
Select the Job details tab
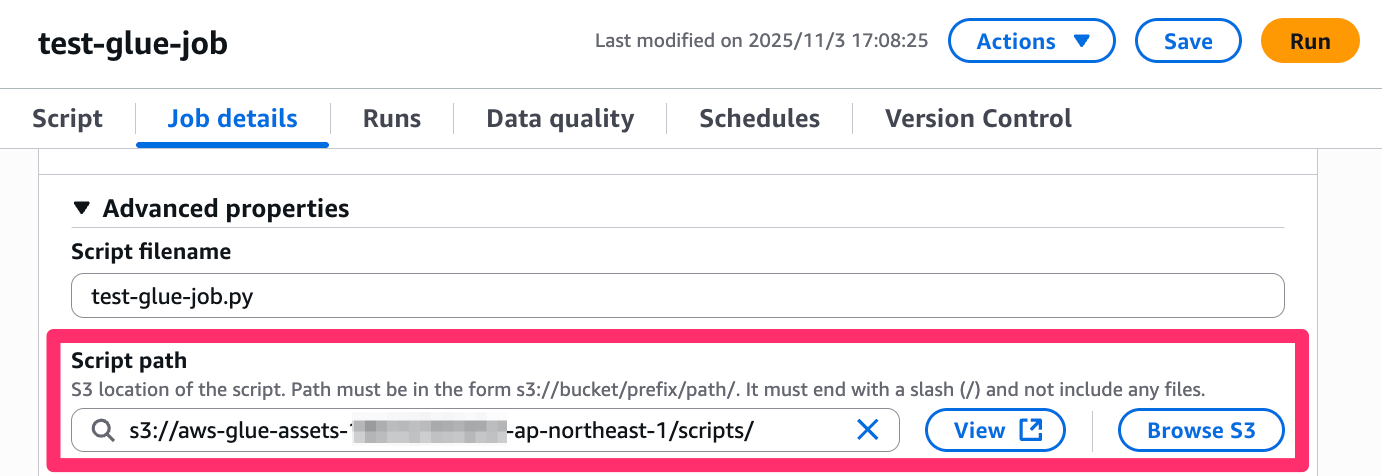(232, 119)
